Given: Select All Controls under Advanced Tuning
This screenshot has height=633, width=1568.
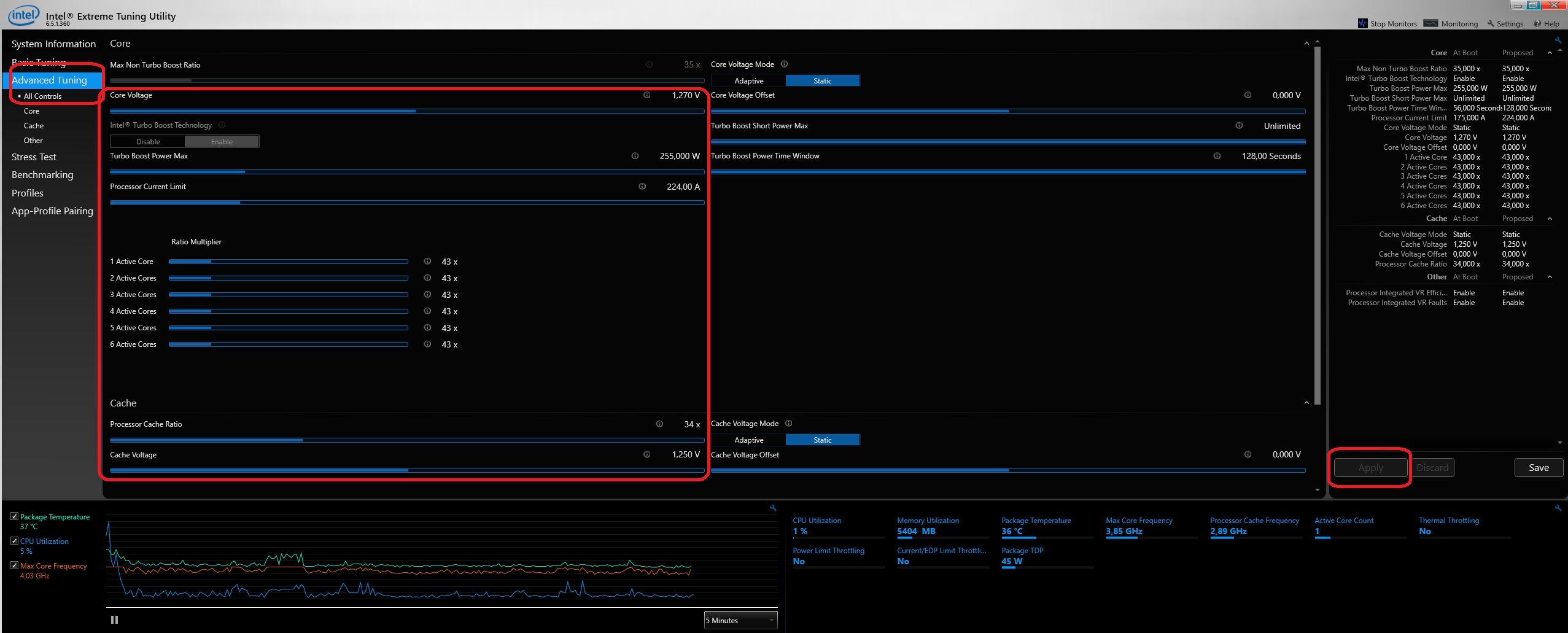Looking at the screenshot, I should coord(43,96).
